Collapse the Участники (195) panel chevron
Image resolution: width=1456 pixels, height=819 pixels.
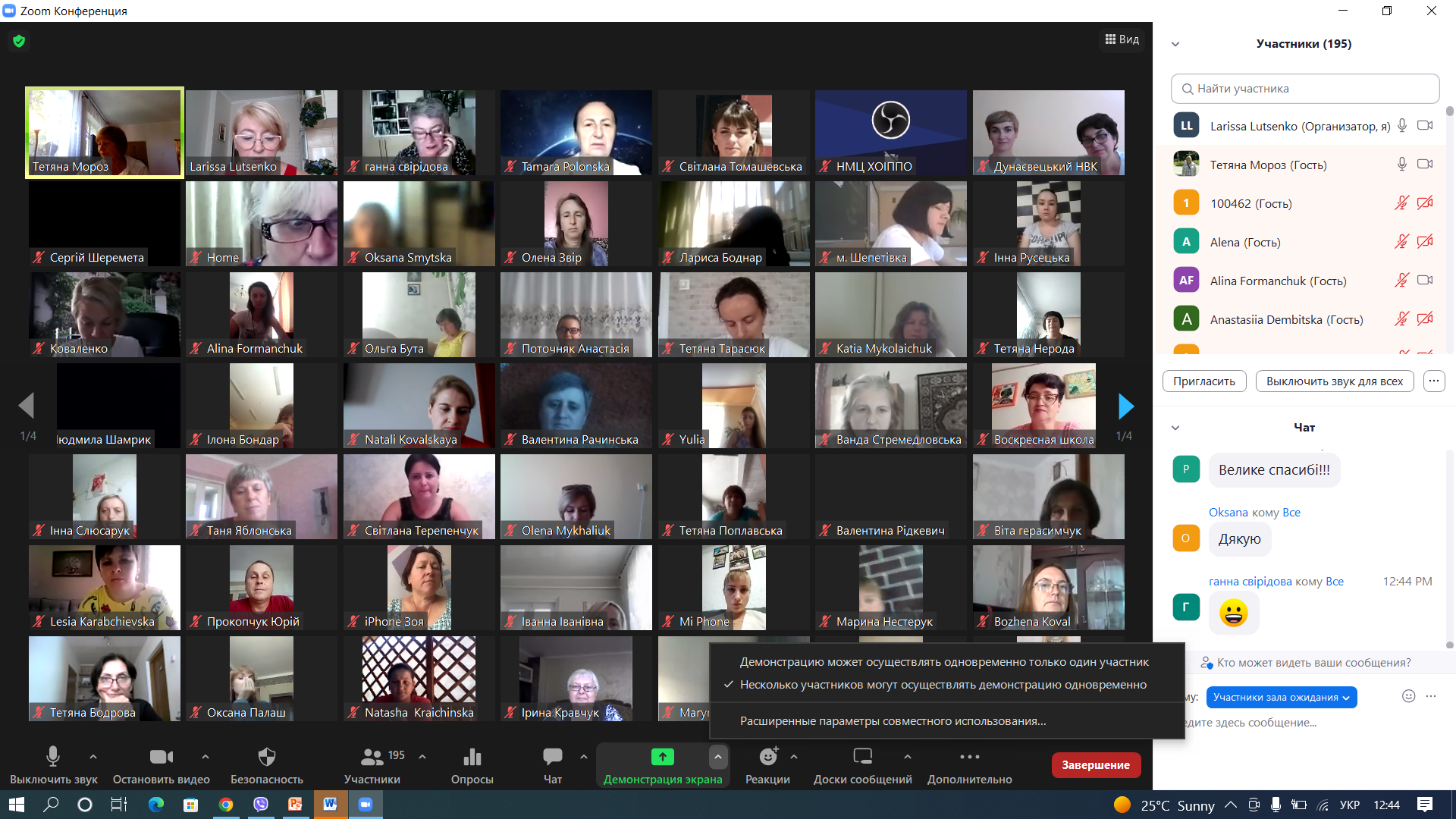click(x=1175, y=44)
